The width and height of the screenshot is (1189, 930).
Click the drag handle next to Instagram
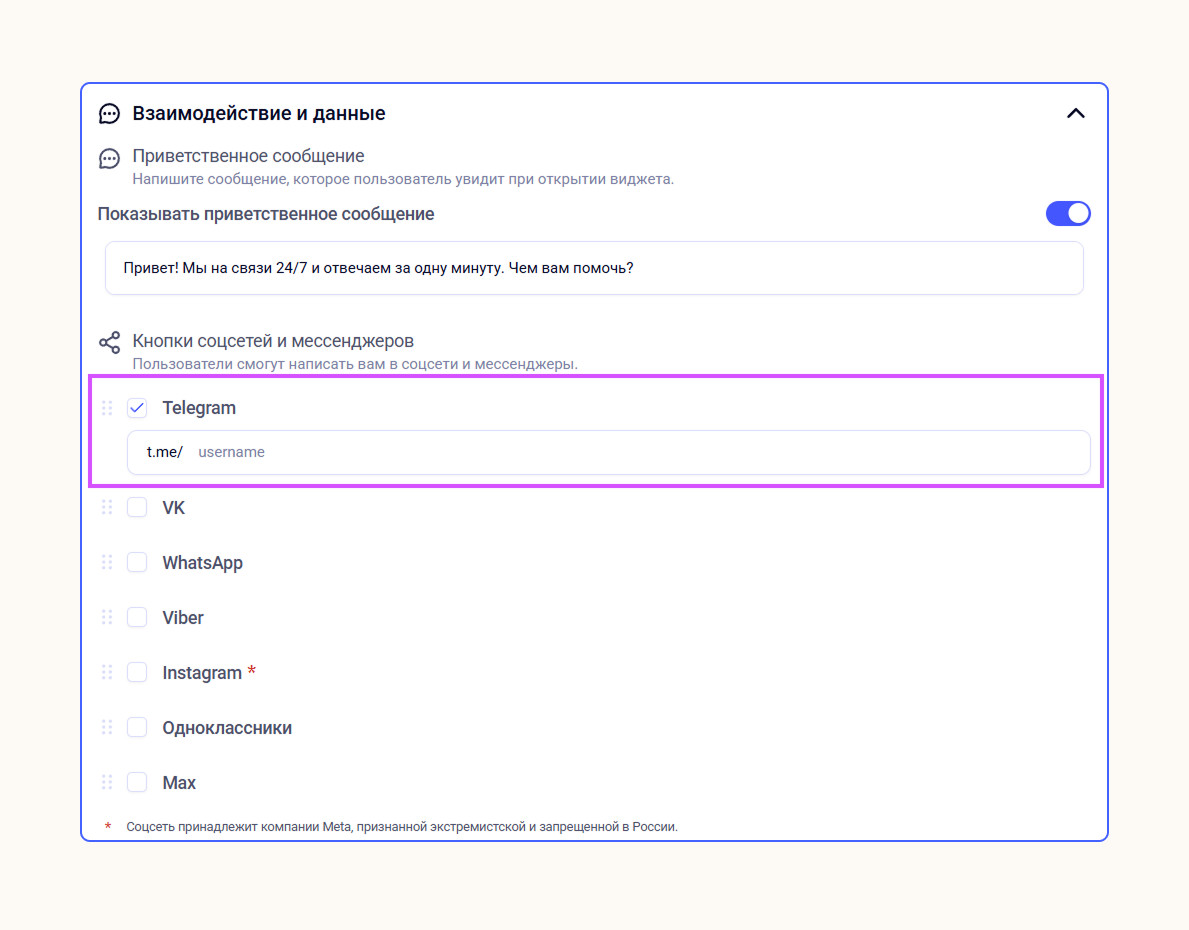(x=107, y=673)
